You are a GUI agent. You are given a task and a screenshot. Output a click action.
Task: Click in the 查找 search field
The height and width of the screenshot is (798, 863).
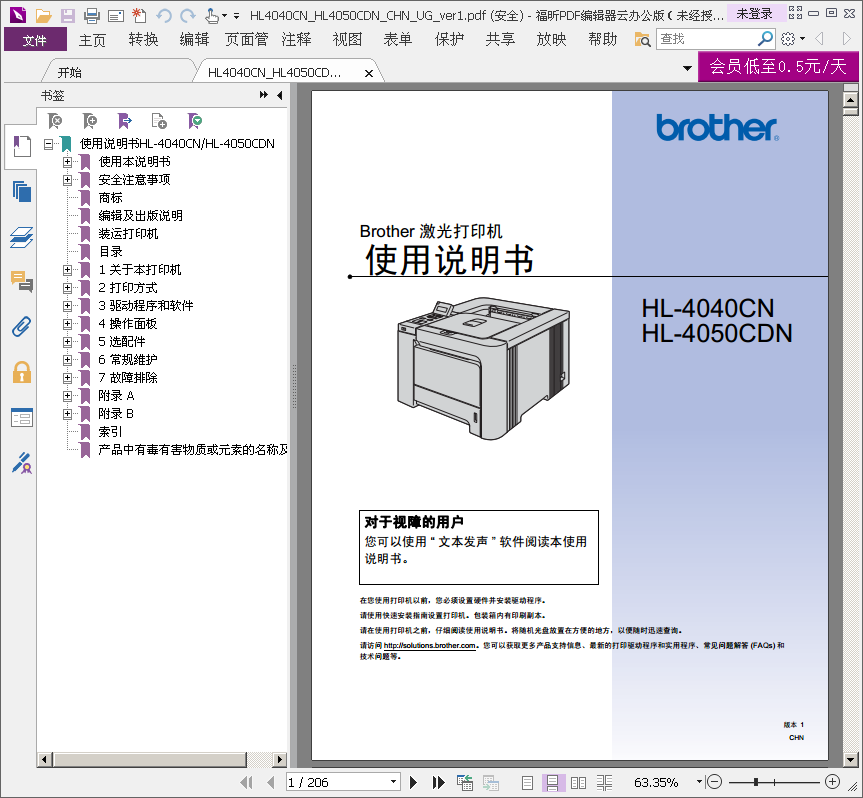[707, 39]
